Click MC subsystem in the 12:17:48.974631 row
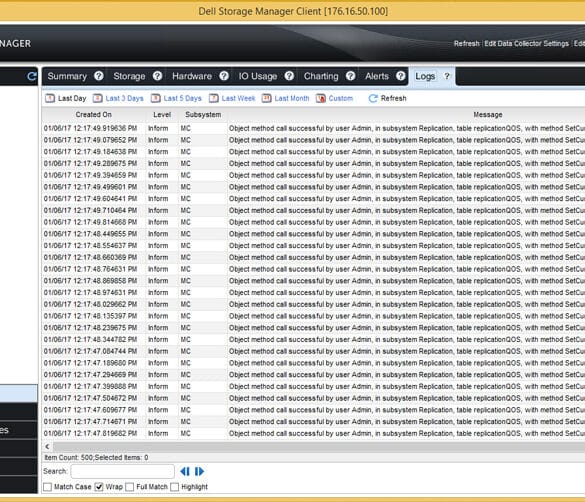585x502 pixels. click(185, 292)
